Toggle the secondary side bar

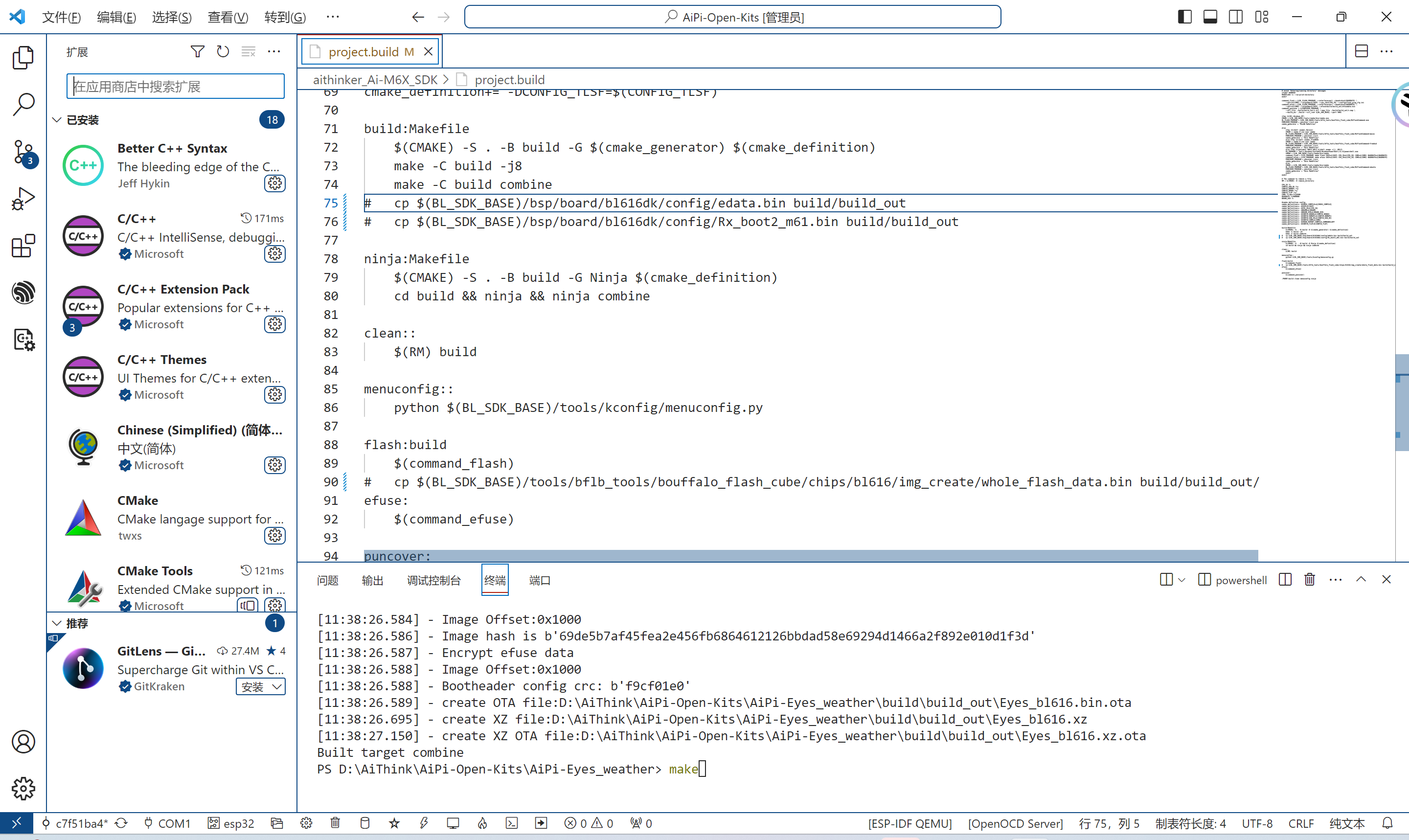tap(1236, 17)
